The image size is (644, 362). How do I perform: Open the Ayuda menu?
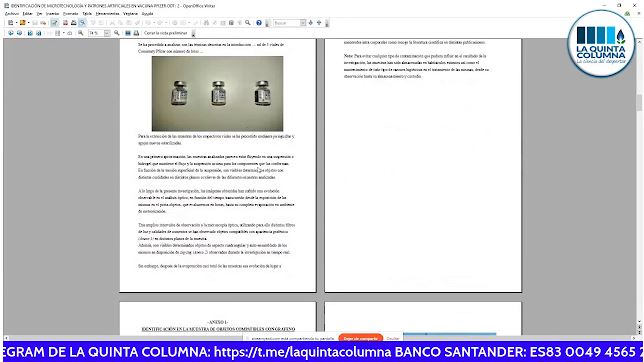point(147,14)
